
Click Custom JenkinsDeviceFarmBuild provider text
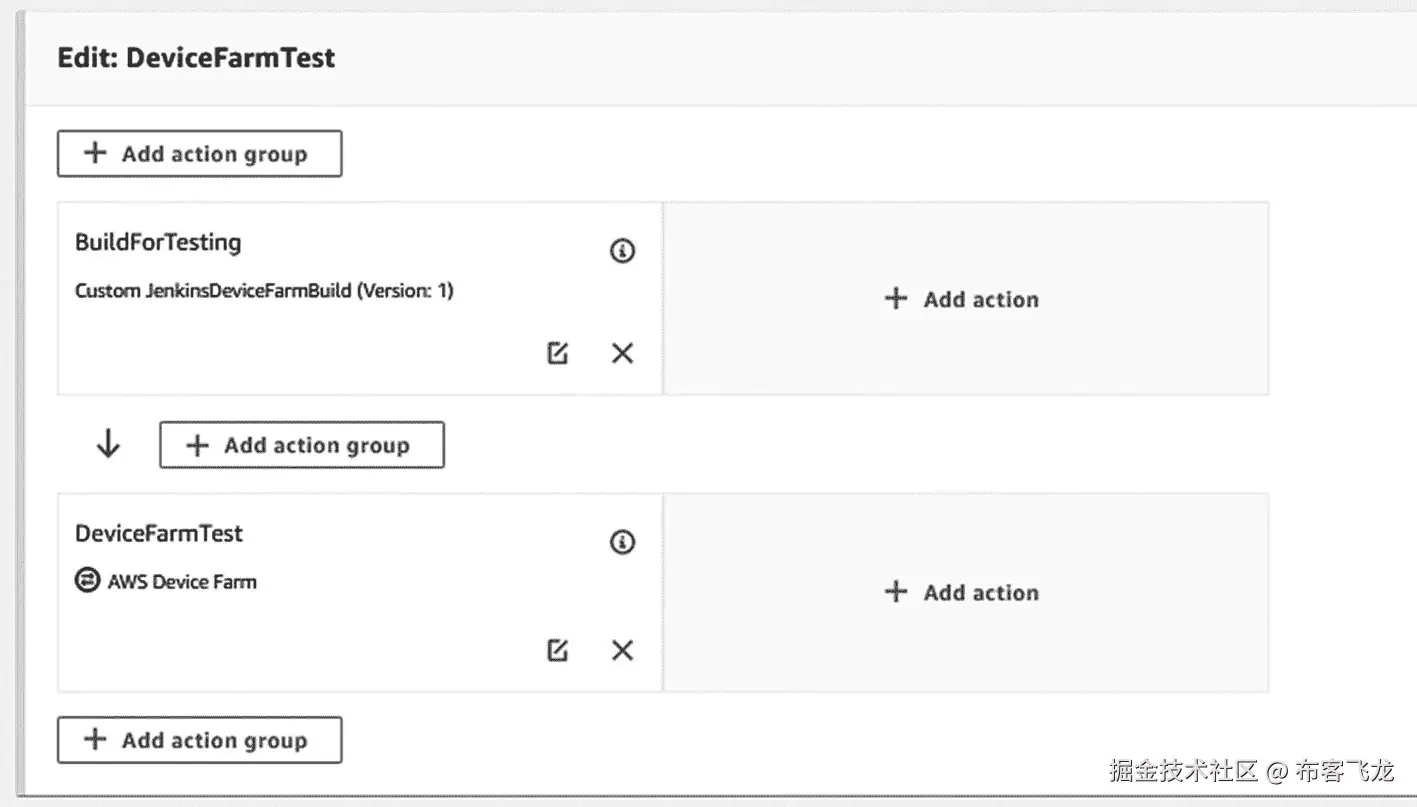tap(264, 291)
